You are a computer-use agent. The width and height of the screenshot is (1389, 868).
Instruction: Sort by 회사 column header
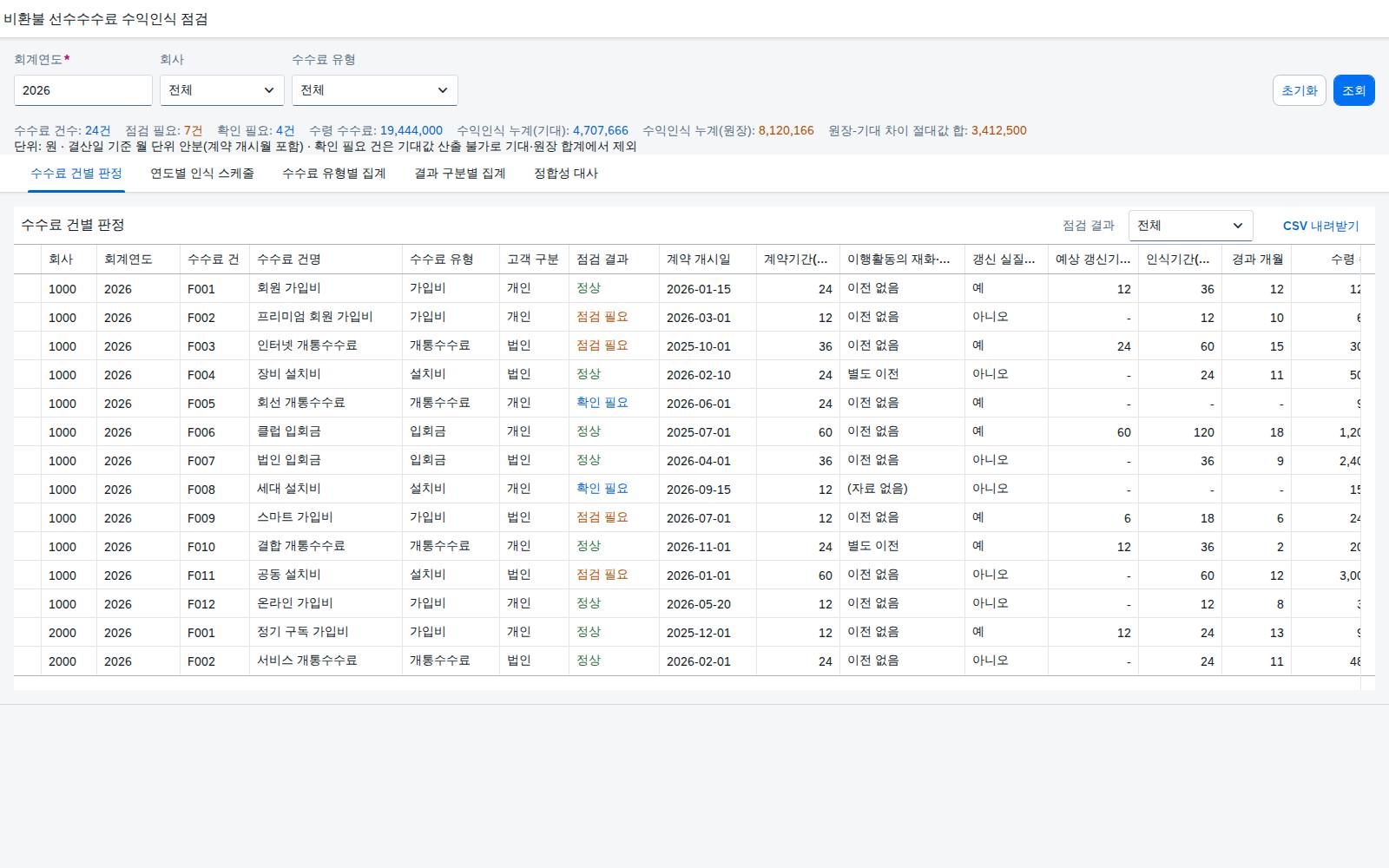click(69, 260)
